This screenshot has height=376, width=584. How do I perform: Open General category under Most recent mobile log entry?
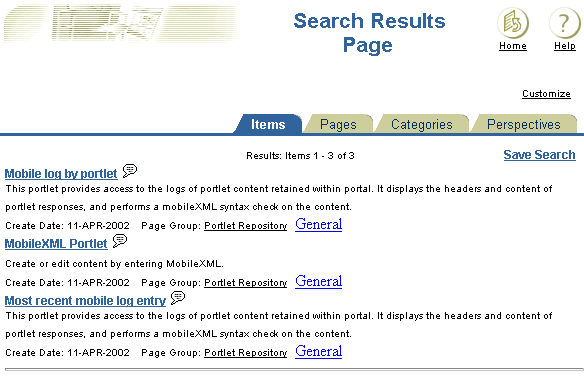click(318, 351)
